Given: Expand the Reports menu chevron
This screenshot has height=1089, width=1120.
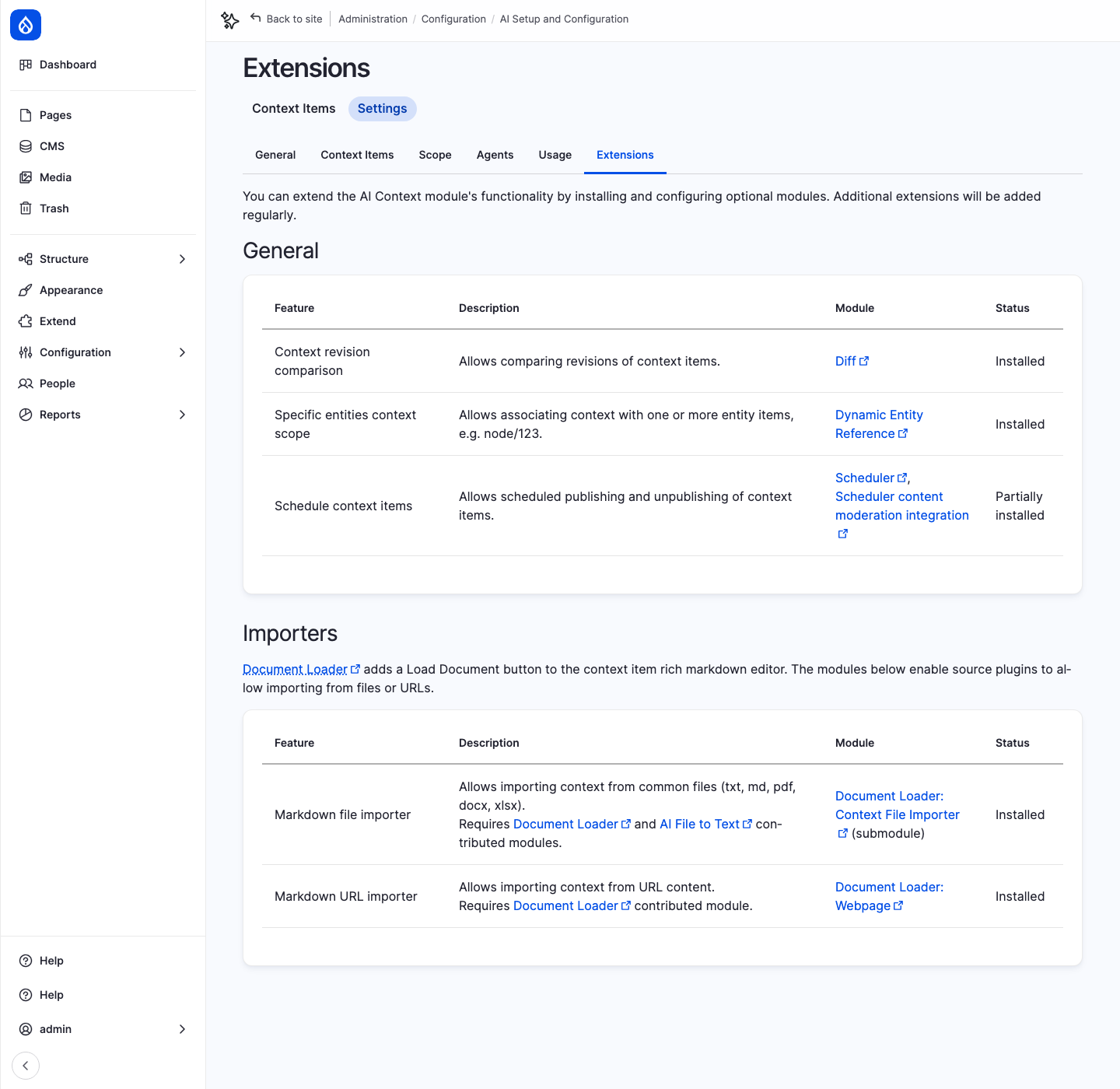Looking at the screenshot, I should point(182,415).
